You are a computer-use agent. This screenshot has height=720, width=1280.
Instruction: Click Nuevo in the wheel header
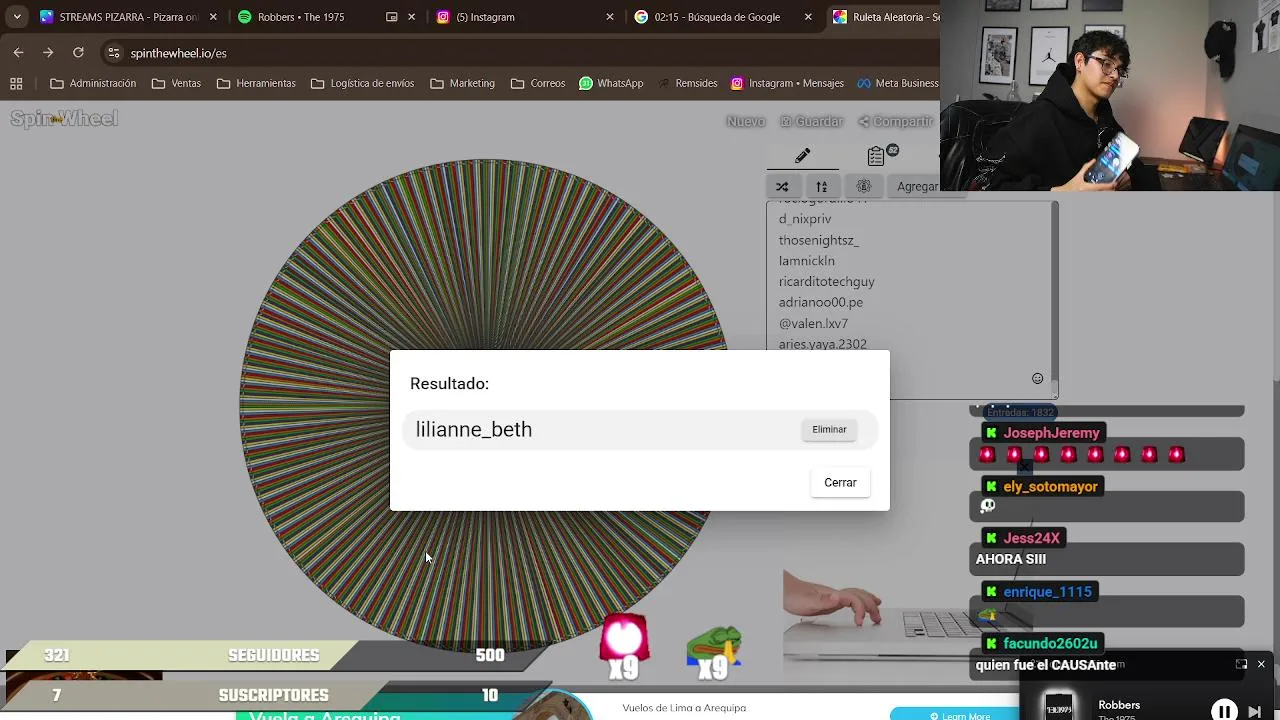[x=746, y=121]
